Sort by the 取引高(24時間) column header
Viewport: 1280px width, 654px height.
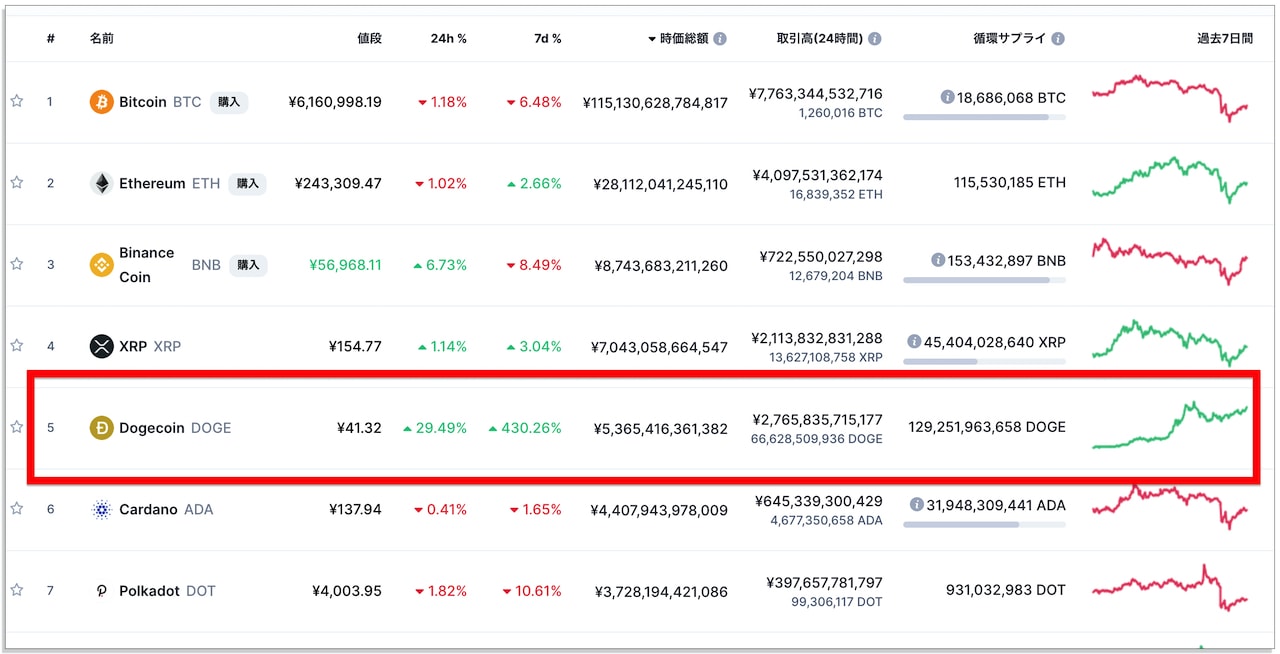820,39
